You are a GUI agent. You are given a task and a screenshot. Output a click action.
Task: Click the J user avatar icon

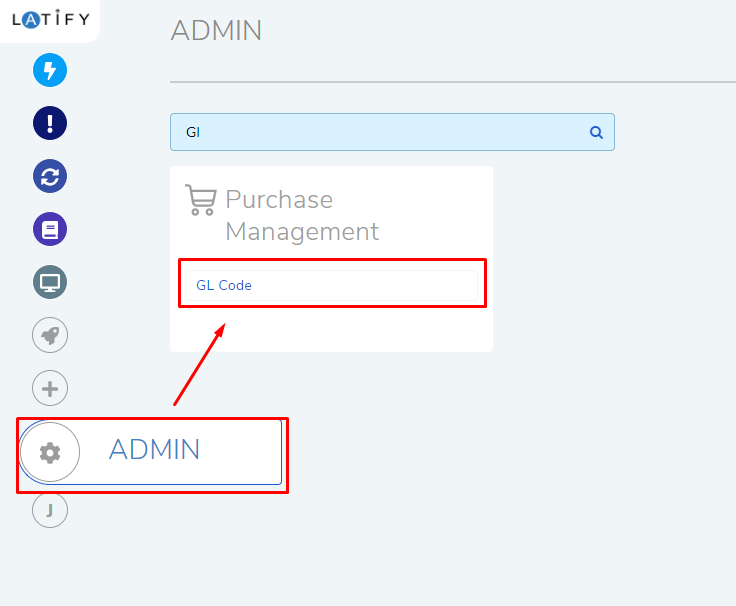tap(50, 510)
